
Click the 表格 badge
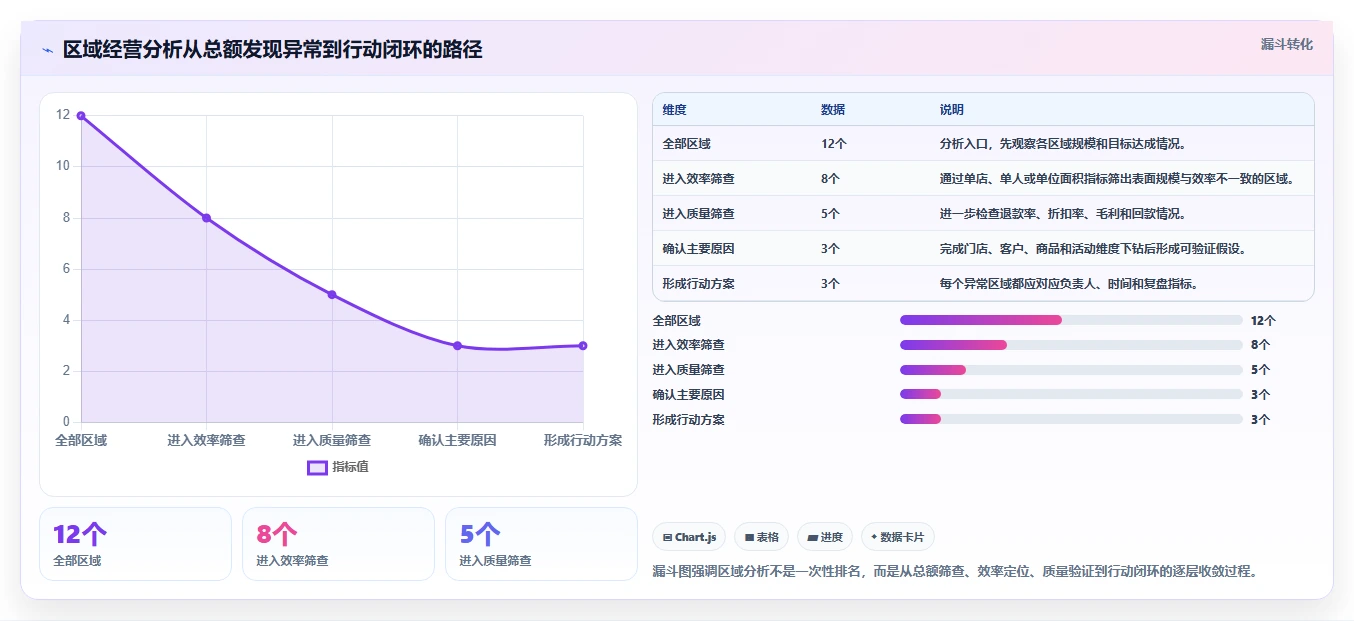[762, 537]
